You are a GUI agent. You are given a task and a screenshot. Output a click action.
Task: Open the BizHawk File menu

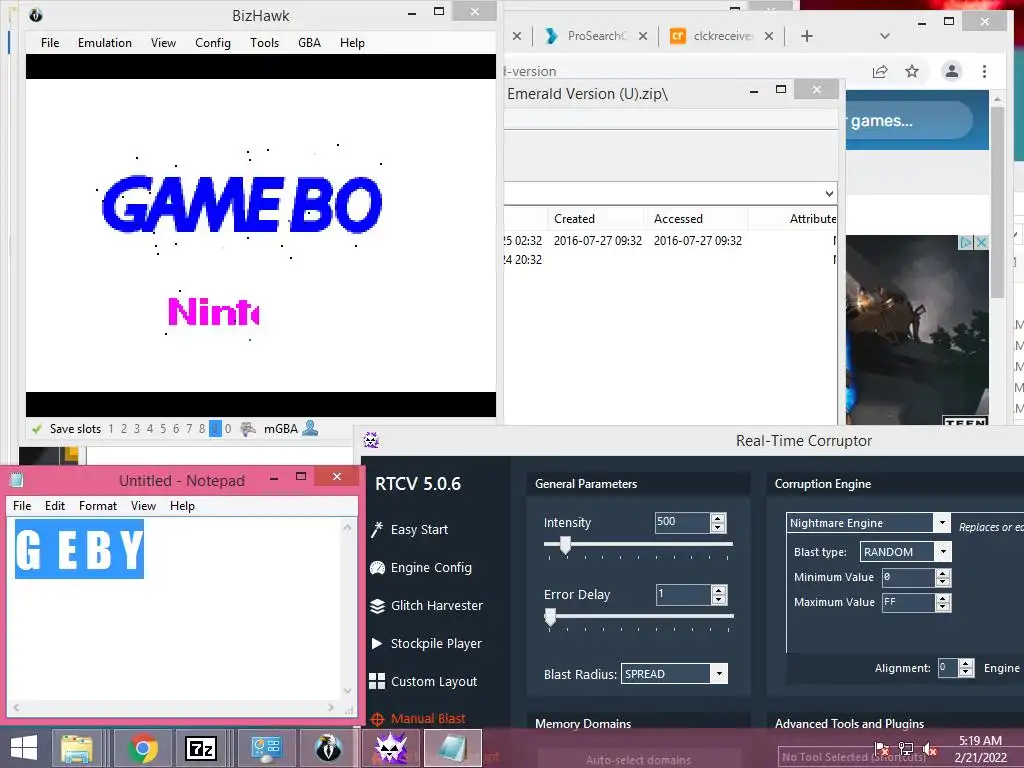(x=50, y=42)
